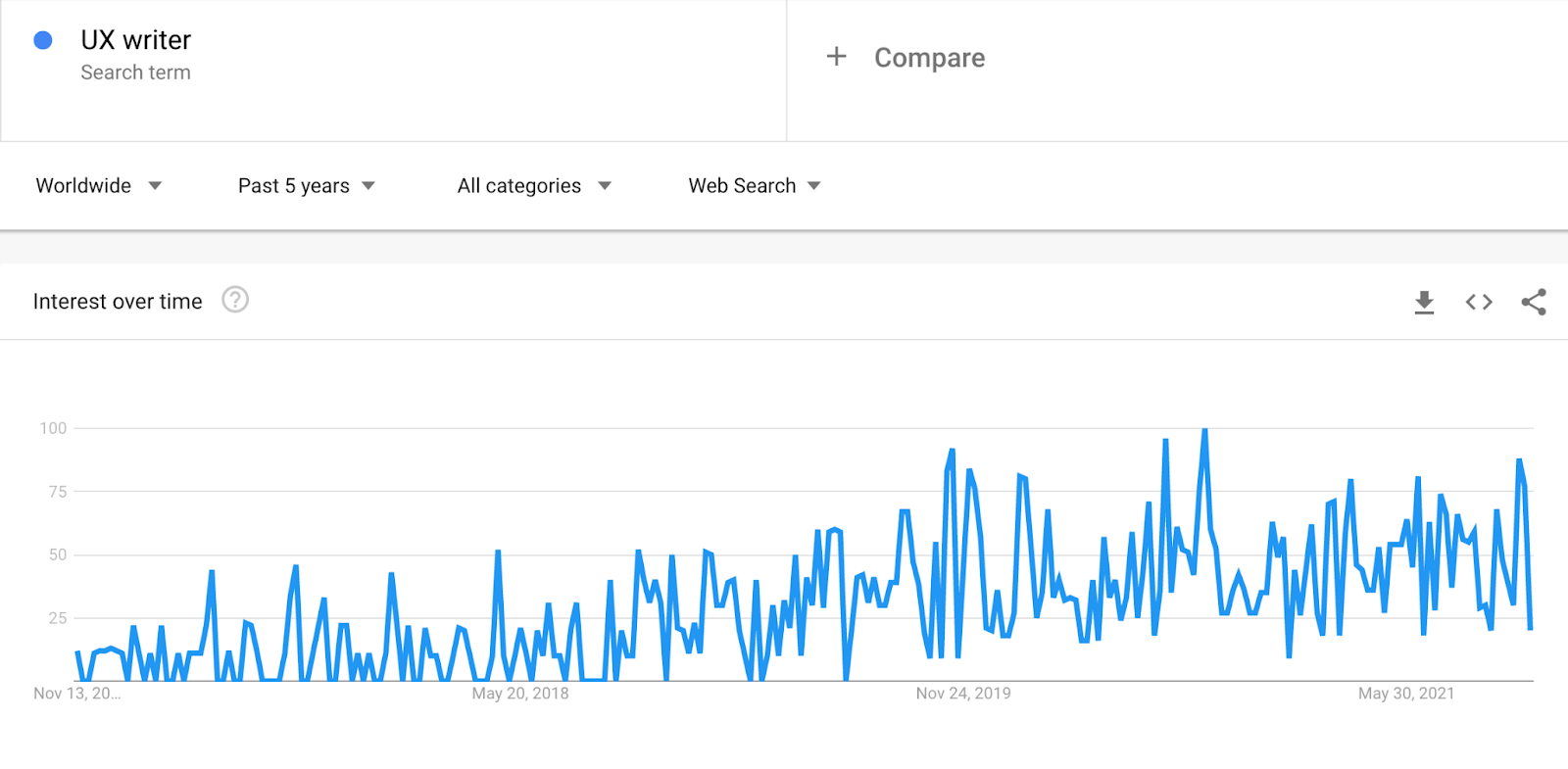Click the Interest over time heading
The width and height of the screenshot is (1568, 769).
pyautogui.click(x=118, y=302)
